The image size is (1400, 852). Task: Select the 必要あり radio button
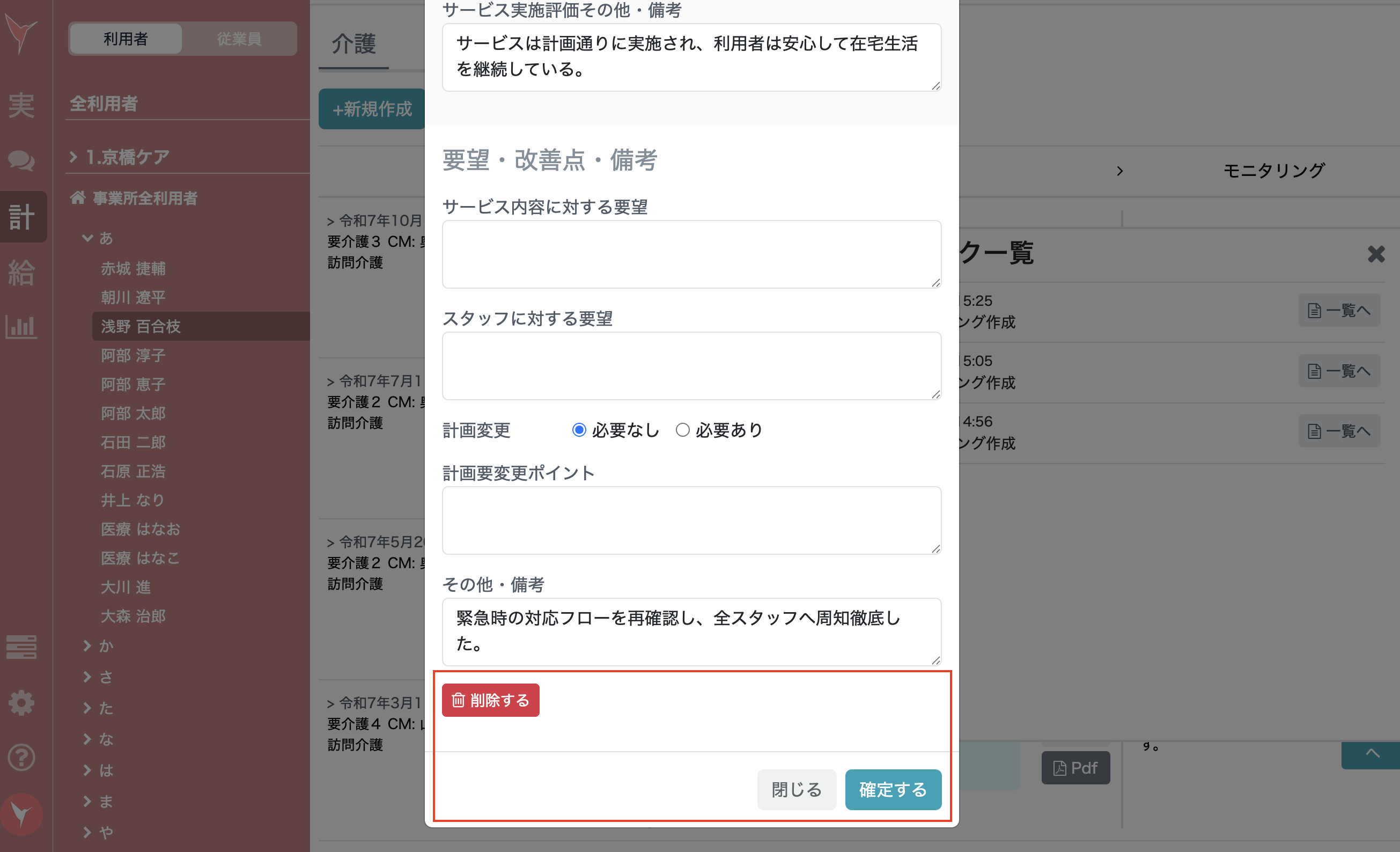click(682, 430)
